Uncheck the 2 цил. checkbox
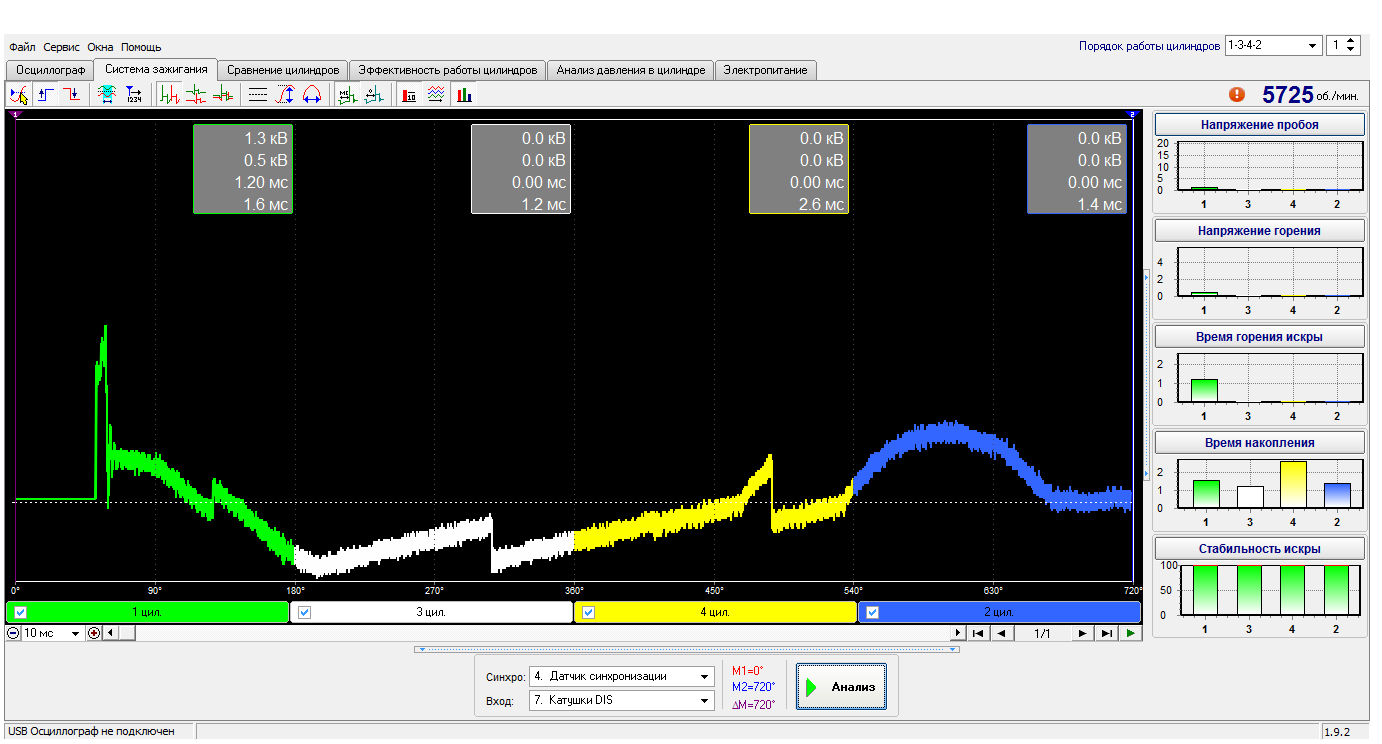Image resolution: width=1382 pixels, height=744 pixels. [873, 612]
